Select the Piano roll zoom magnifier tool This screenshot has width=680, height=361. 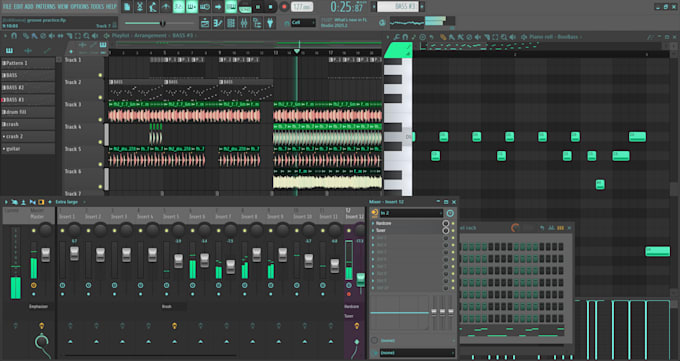[503, 37]
